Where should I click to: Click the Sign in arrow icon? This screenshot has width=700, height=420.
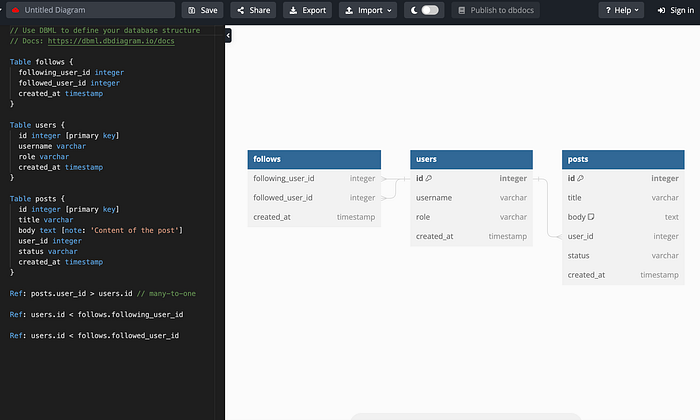[661, 10]
